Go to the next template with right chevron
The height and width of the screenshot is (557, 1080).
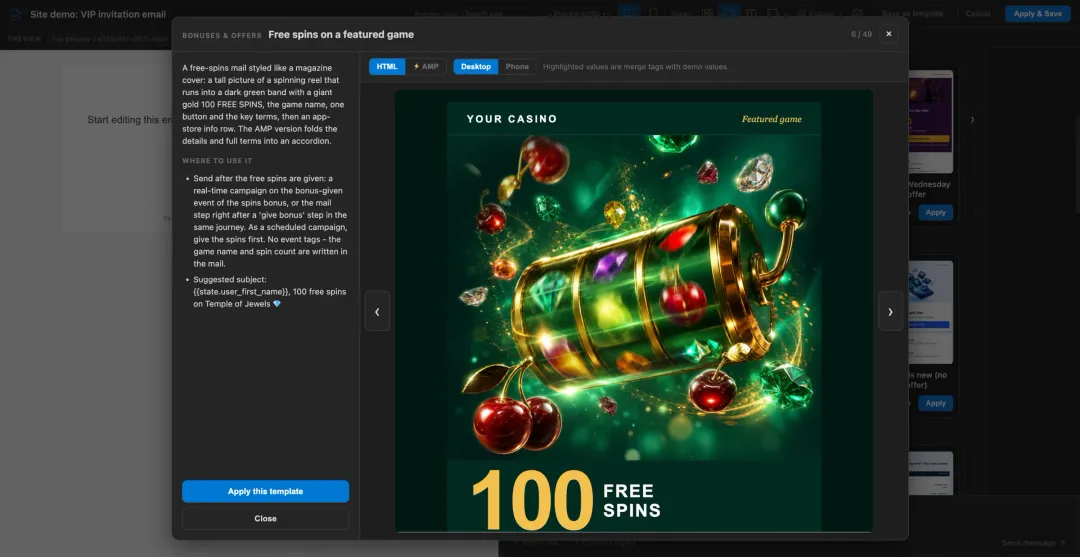click(x=890, y=311)
